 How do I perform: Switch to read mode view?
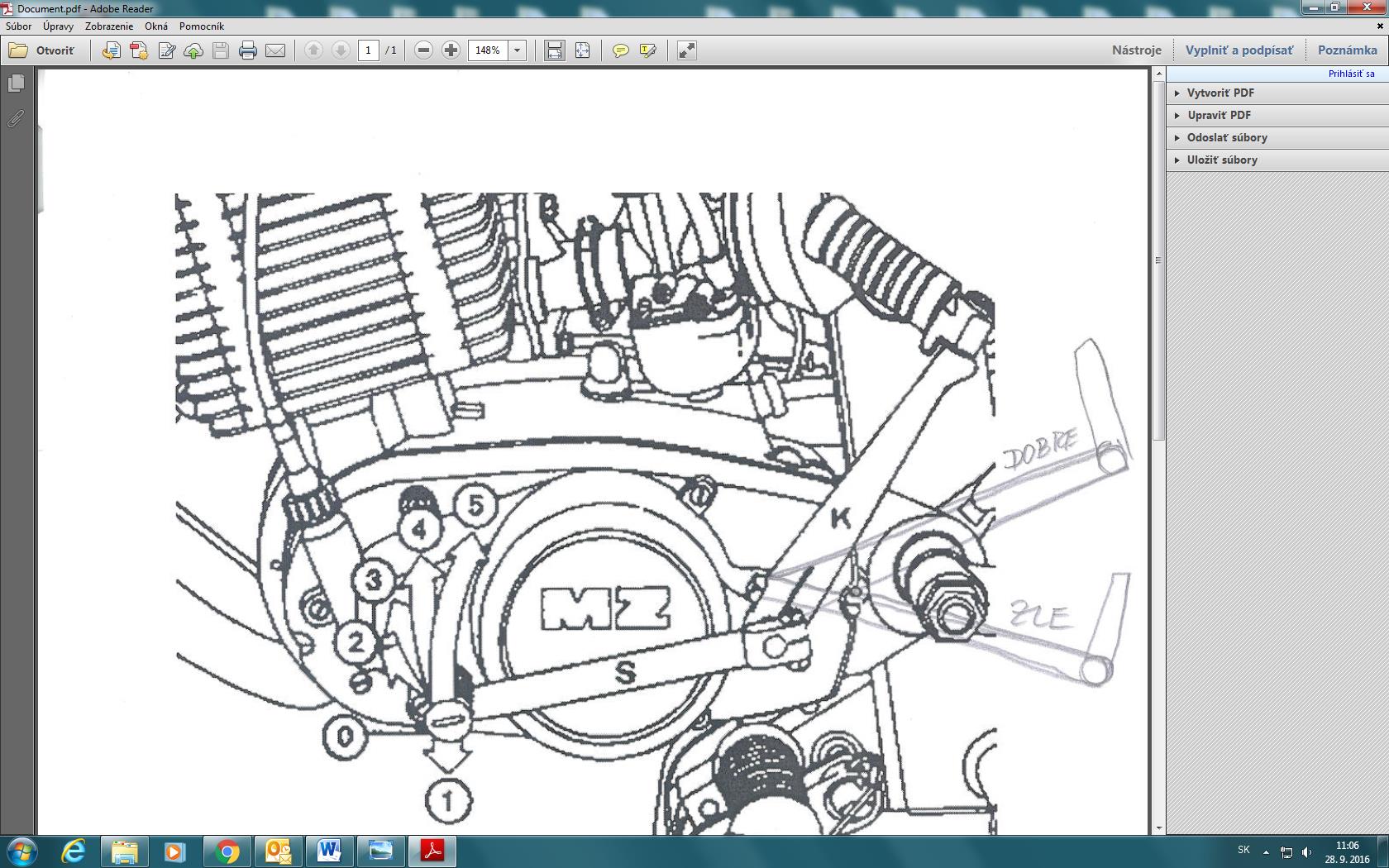point(686,50)
